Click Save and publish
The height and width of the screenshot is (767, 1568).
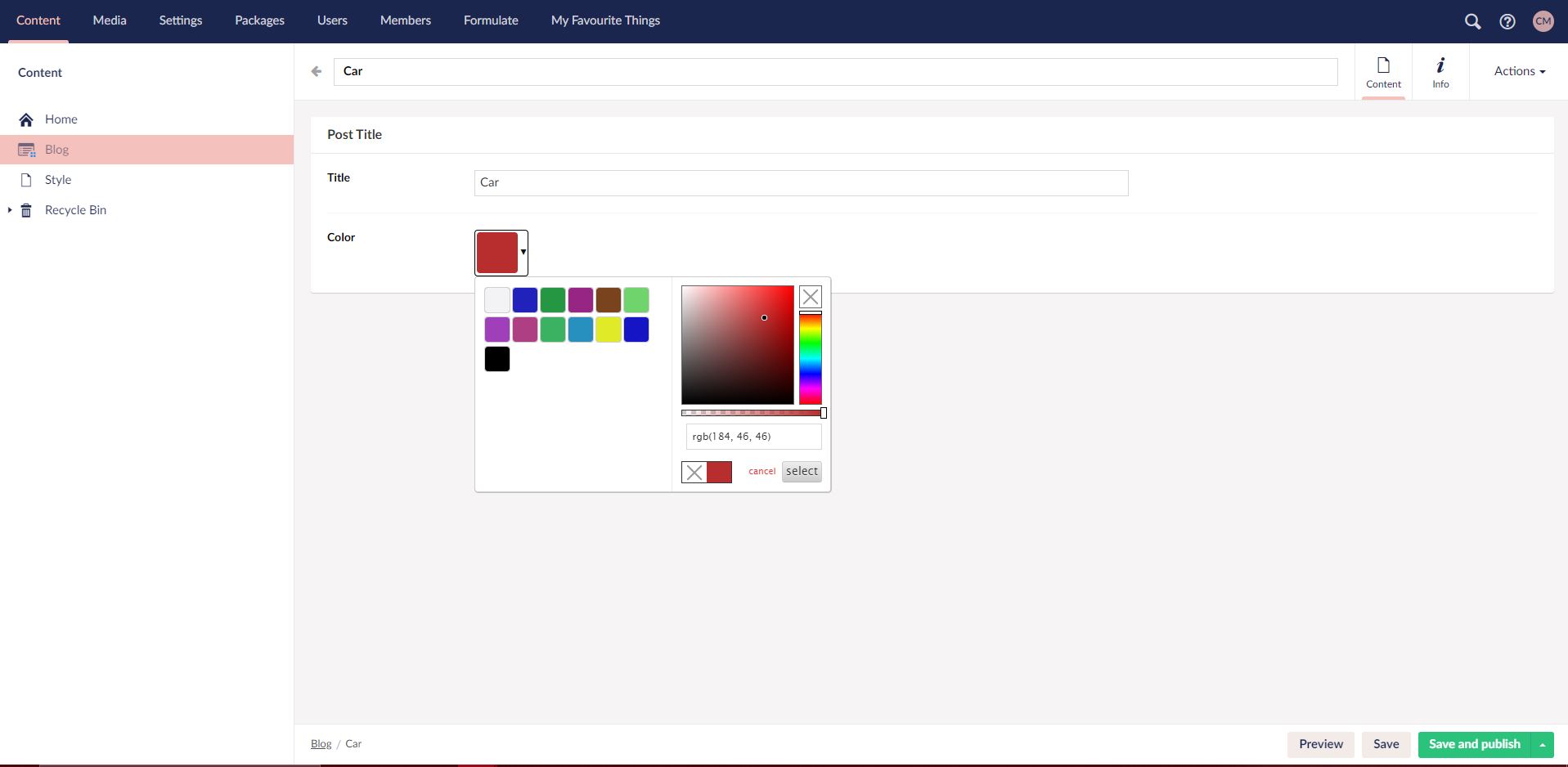tap(1474, 744)
